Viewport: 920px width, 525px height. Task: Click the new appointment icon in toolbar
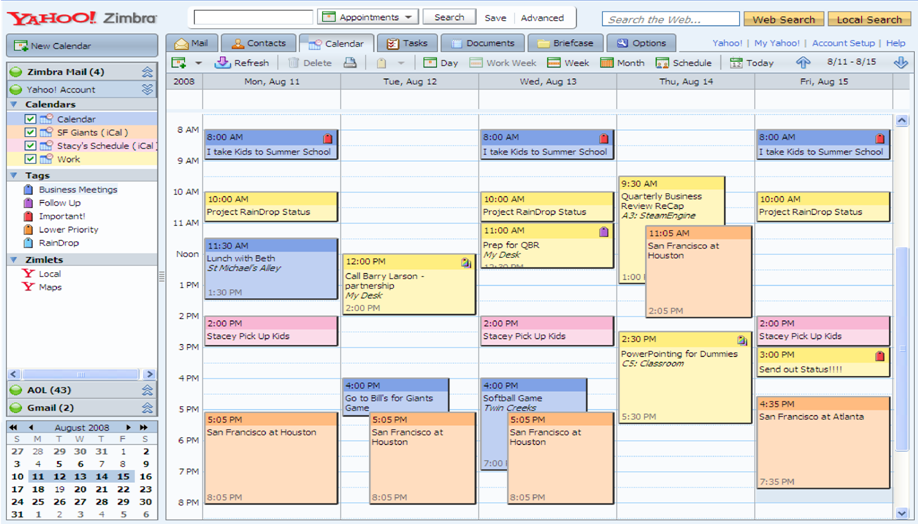click(179, 63)
